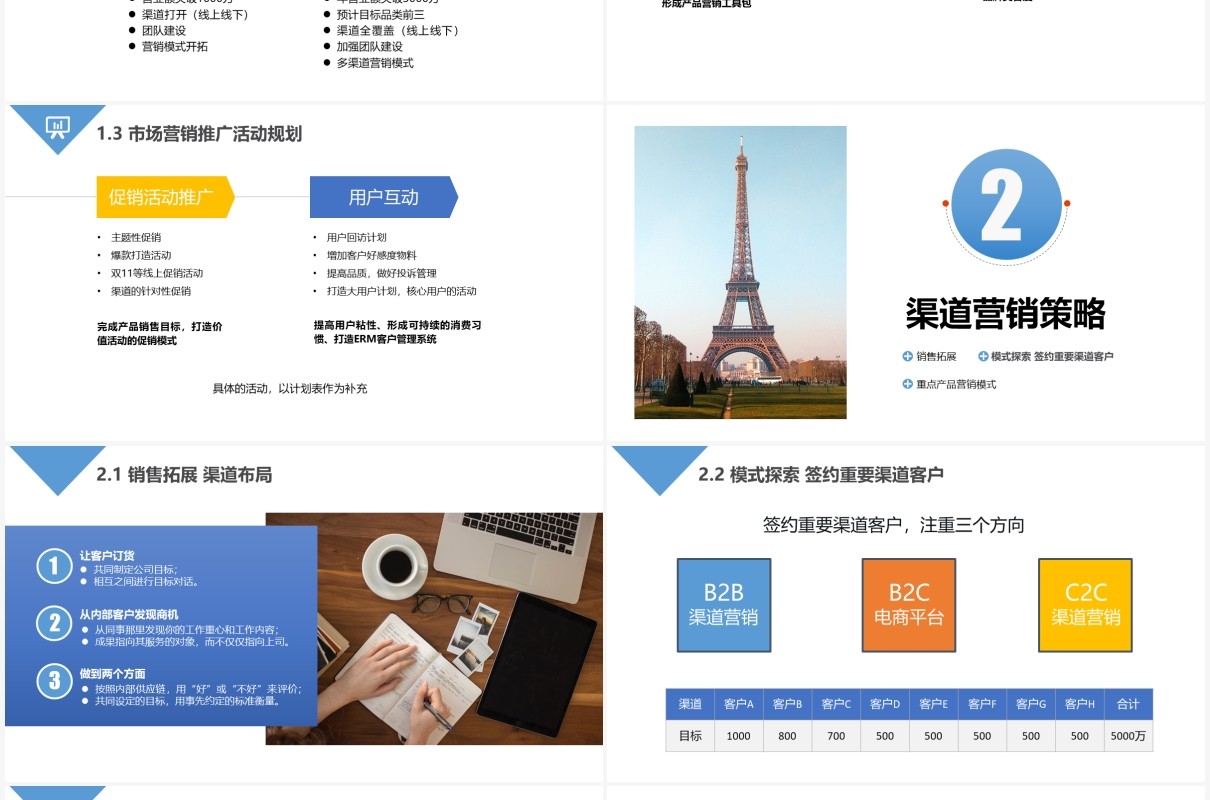Click the 提高品质，做好投诉管理 bullet
1210x800 pixels.
(x=381, y=273)
